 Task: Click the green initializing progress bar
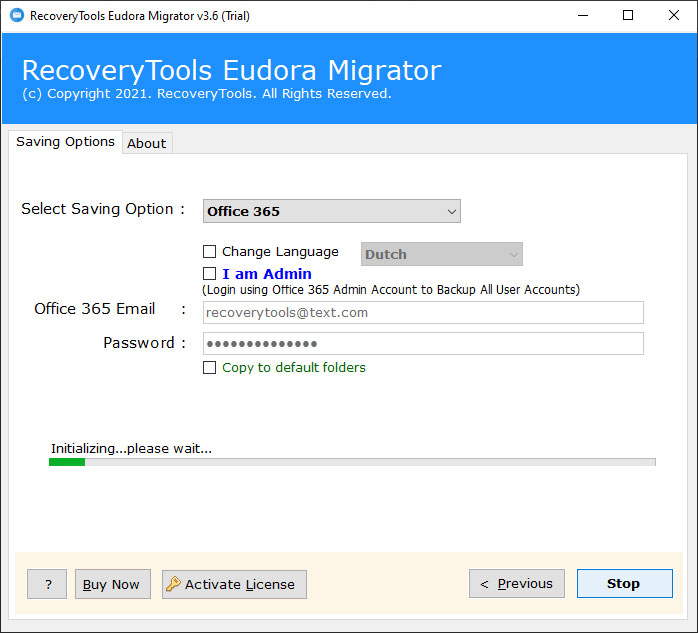[352, 462]
